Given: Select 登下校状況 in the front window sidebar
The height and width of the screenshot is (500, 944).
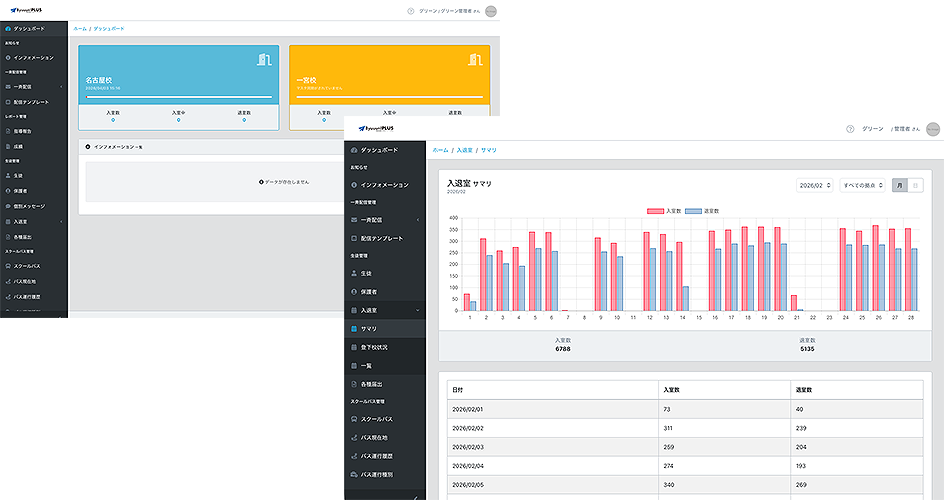Looking at the screenshot, I should (x=374, y=348).
